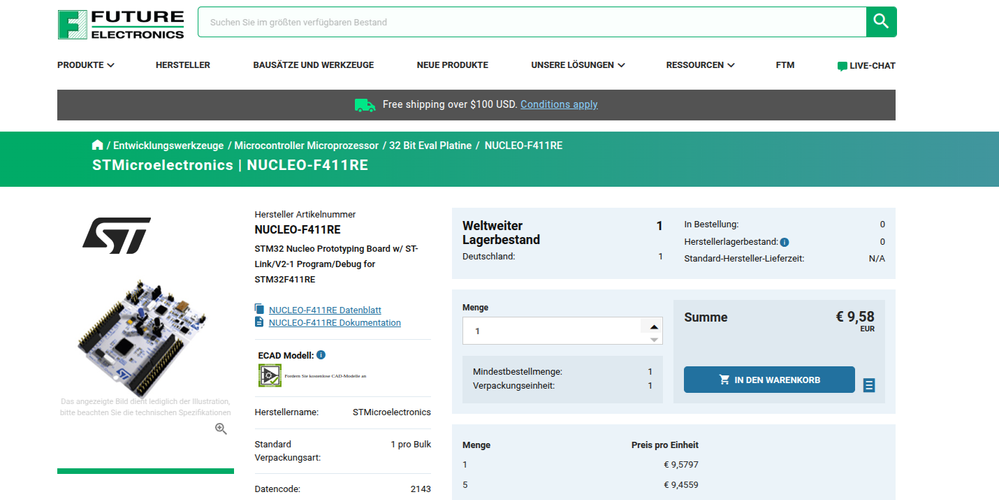Click the zoom magnifier under product image

[x=221, y=429]
